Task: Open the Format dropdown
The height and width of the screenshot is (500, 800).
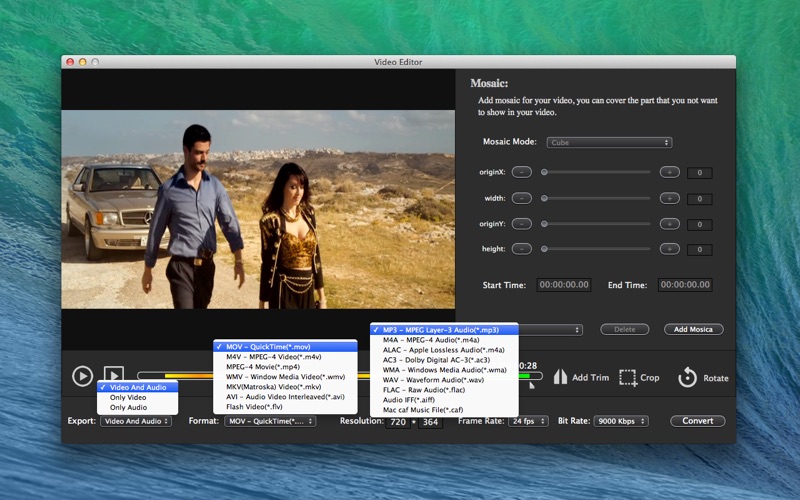Action: coord(270,421)
